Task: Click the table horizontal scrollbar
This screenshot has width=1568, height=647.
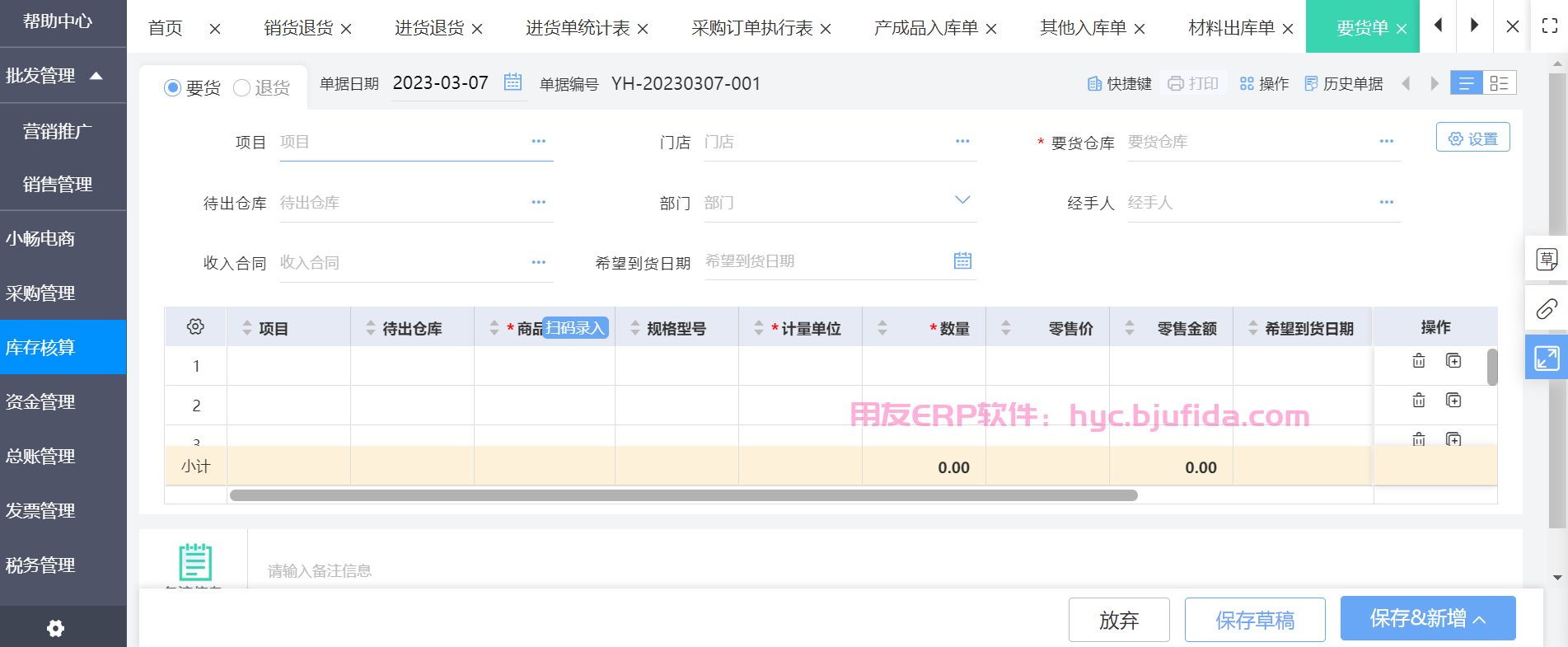Action: point(684,495)
